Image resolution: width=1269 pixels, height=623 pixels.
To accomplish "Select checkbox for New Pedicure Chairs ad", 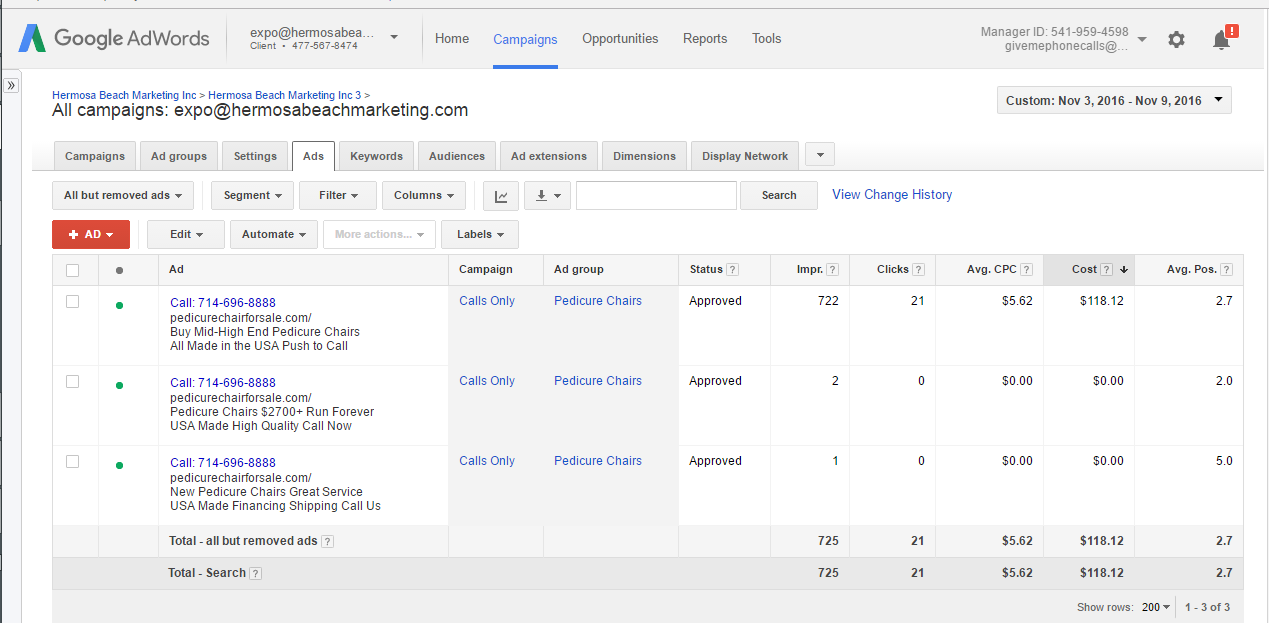I will pos(72,462).
